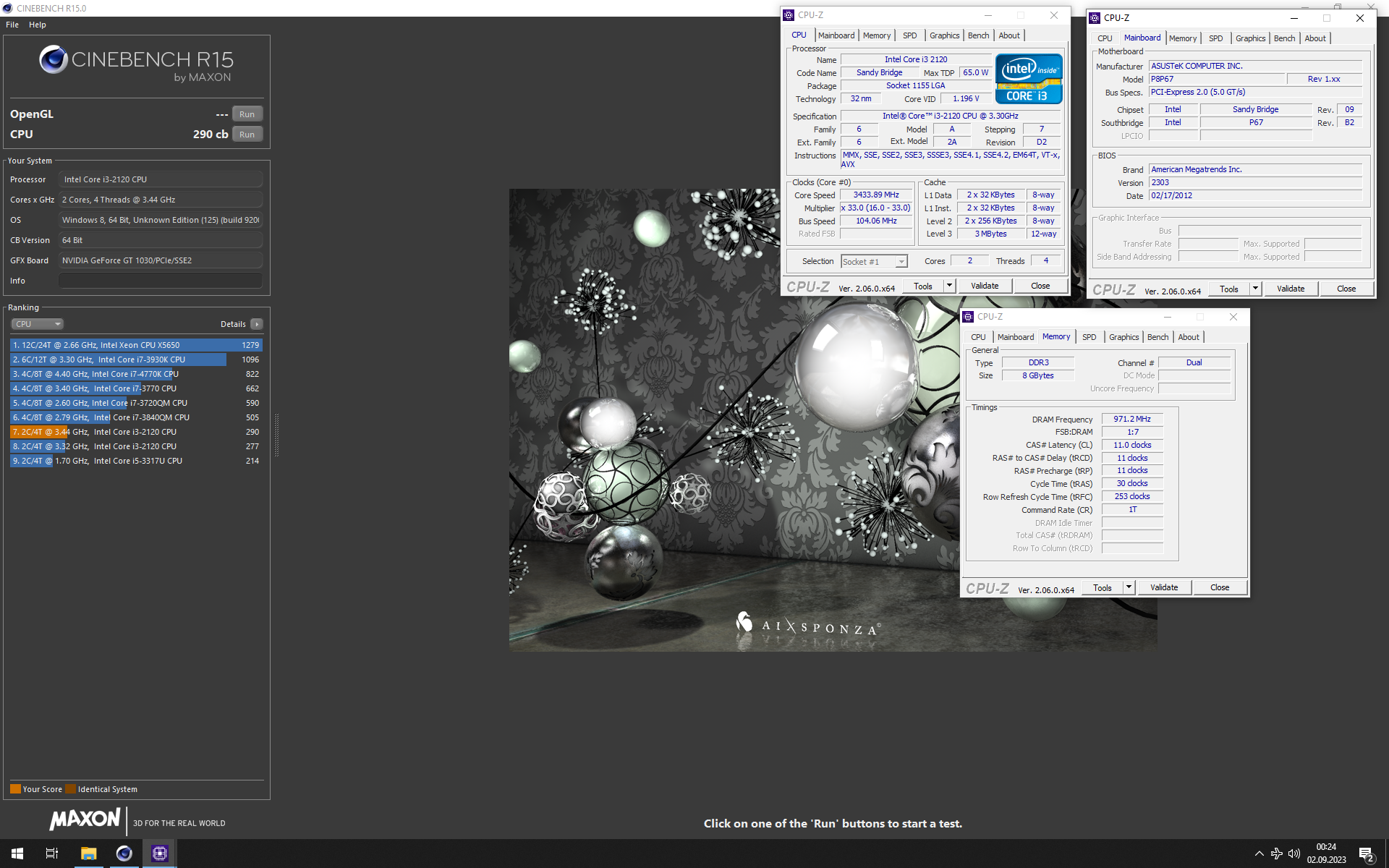Image resolution: width=1389 pixels, height=868 pixels.
Task: Open SPD tab in CPU-Z CPU window
Action: coord(910,35)
